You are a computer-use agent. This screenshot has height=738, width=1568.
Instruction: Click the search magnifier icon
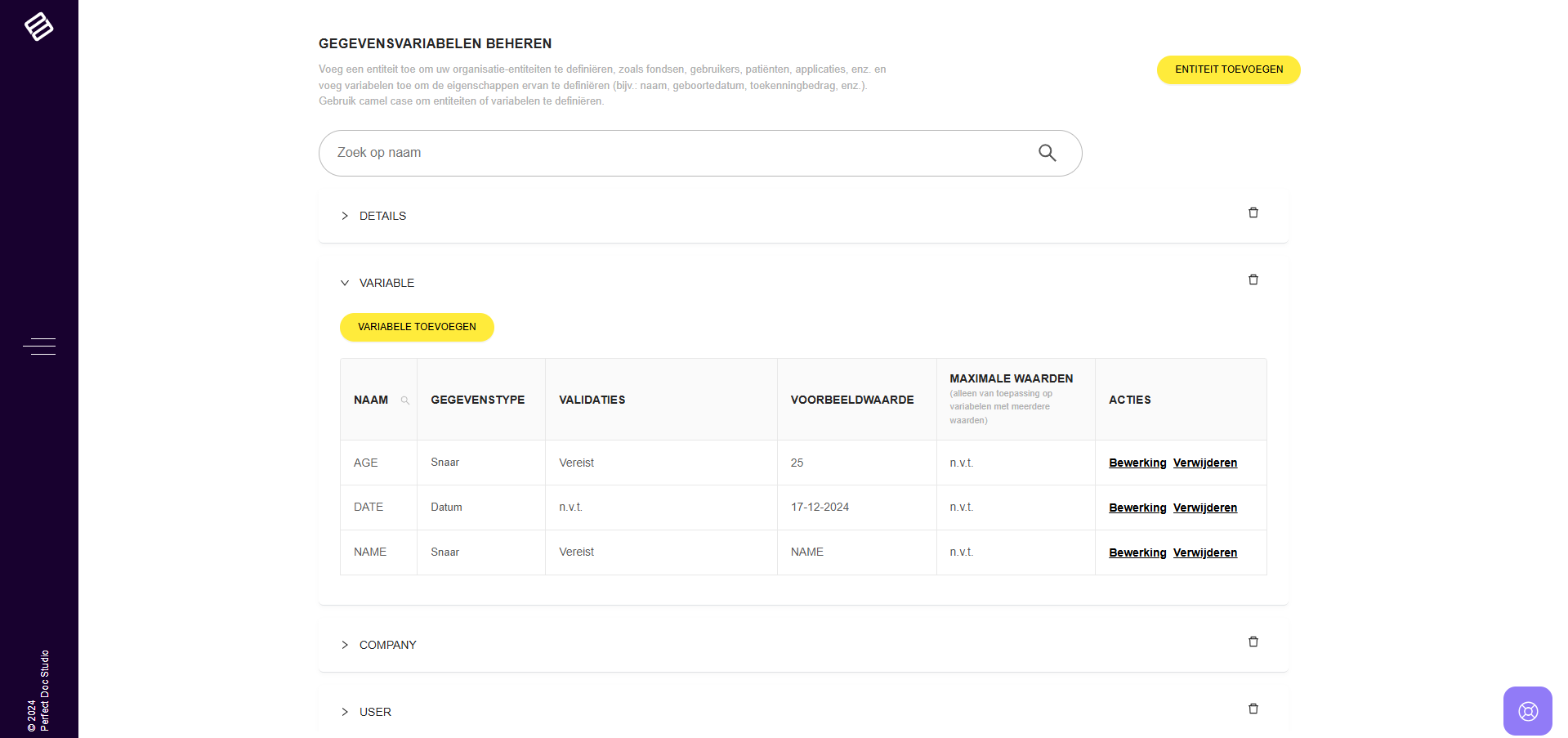tap(1047, 153)
